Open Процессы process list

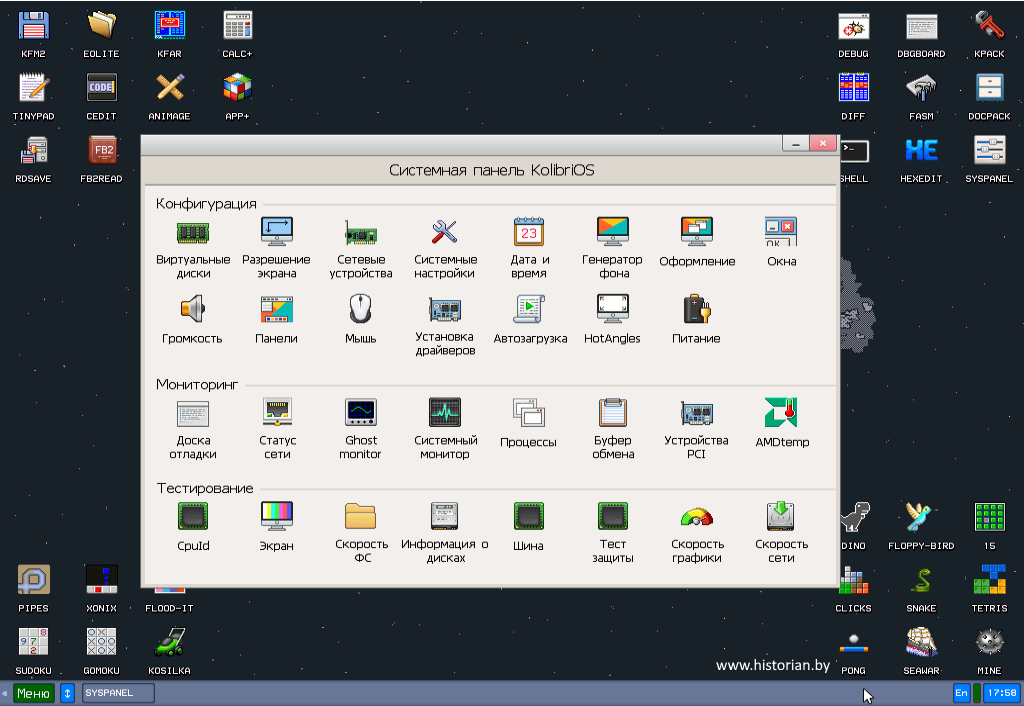tap(528, 412)
